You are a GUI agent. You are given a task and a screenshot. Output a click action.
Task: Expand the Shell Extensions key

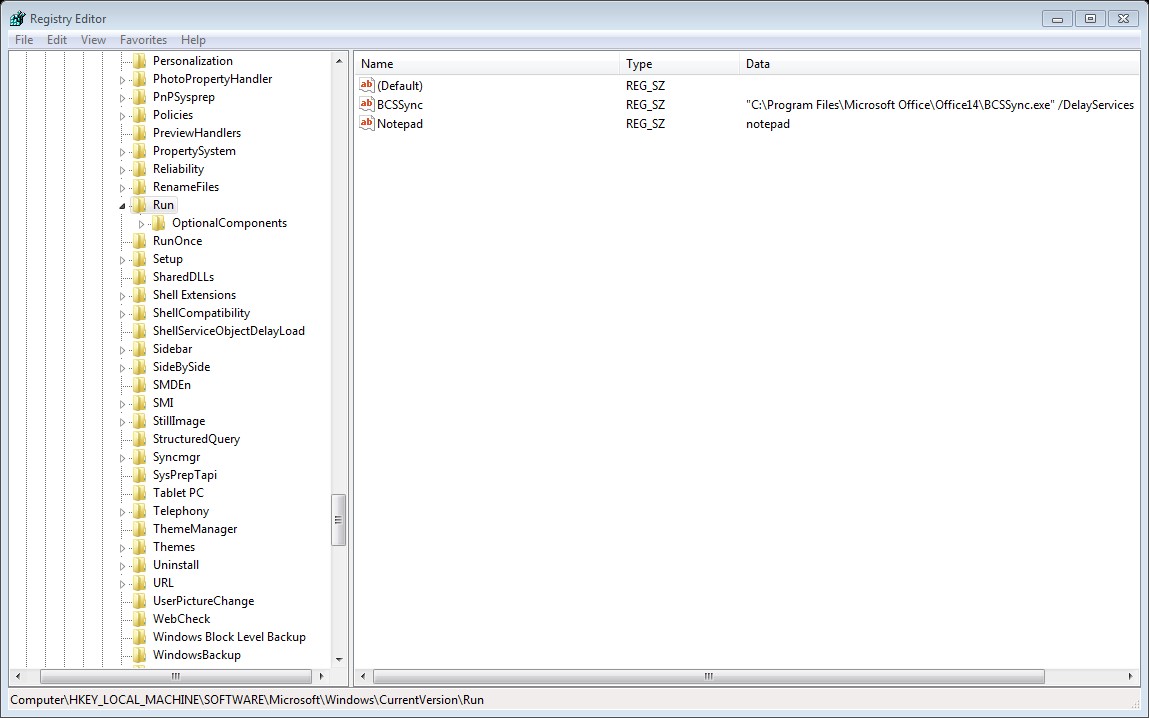(x=122, y=296)
